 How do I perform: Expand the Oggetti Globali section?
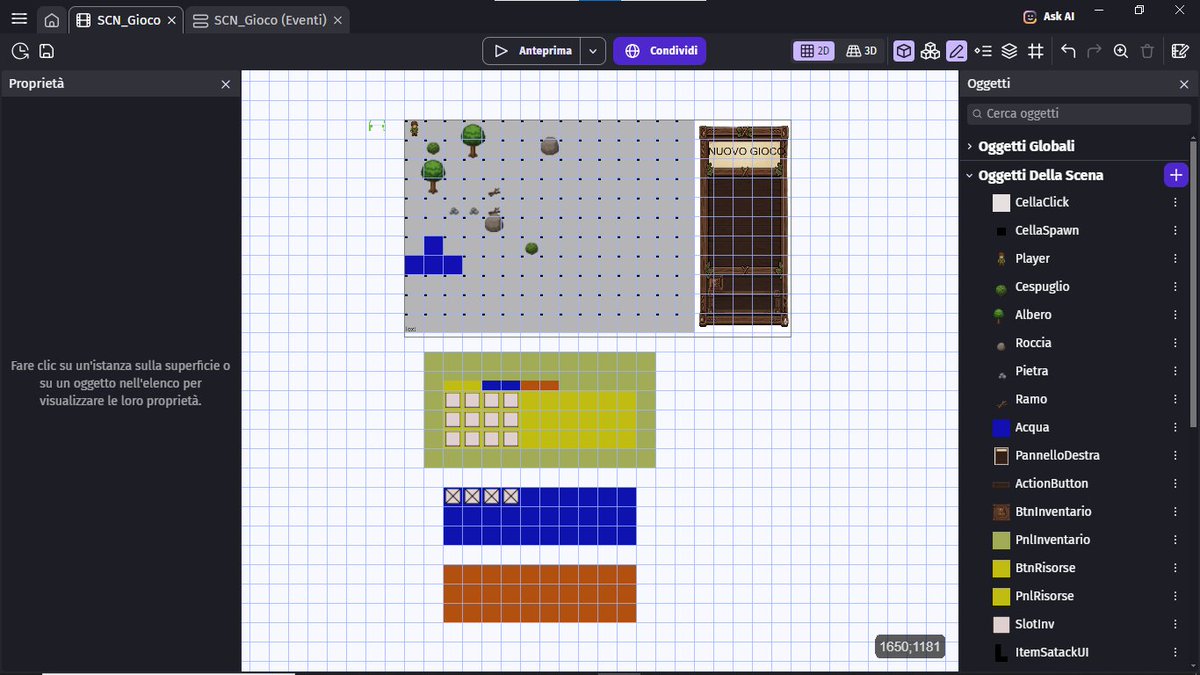click(x=969, y=146)
